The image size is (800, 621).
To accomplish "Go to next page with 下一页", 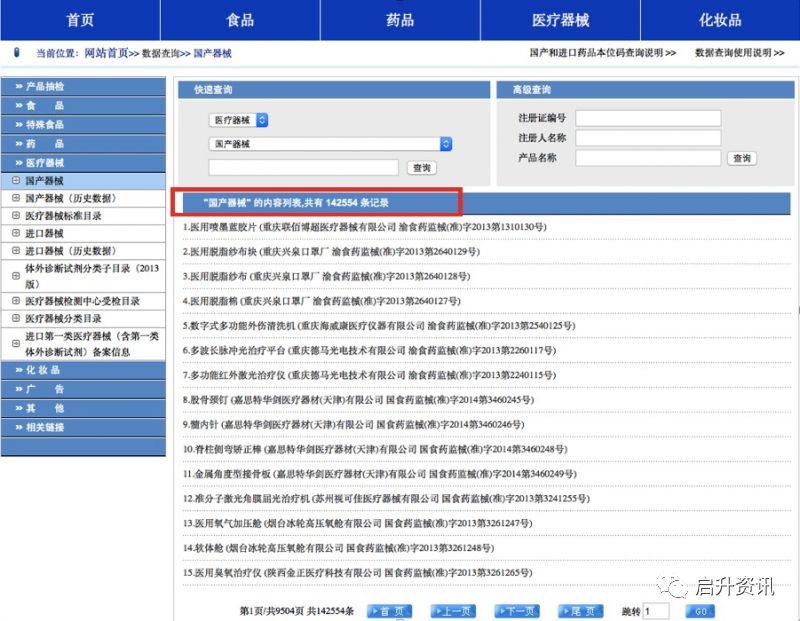I will pos(517,611).
